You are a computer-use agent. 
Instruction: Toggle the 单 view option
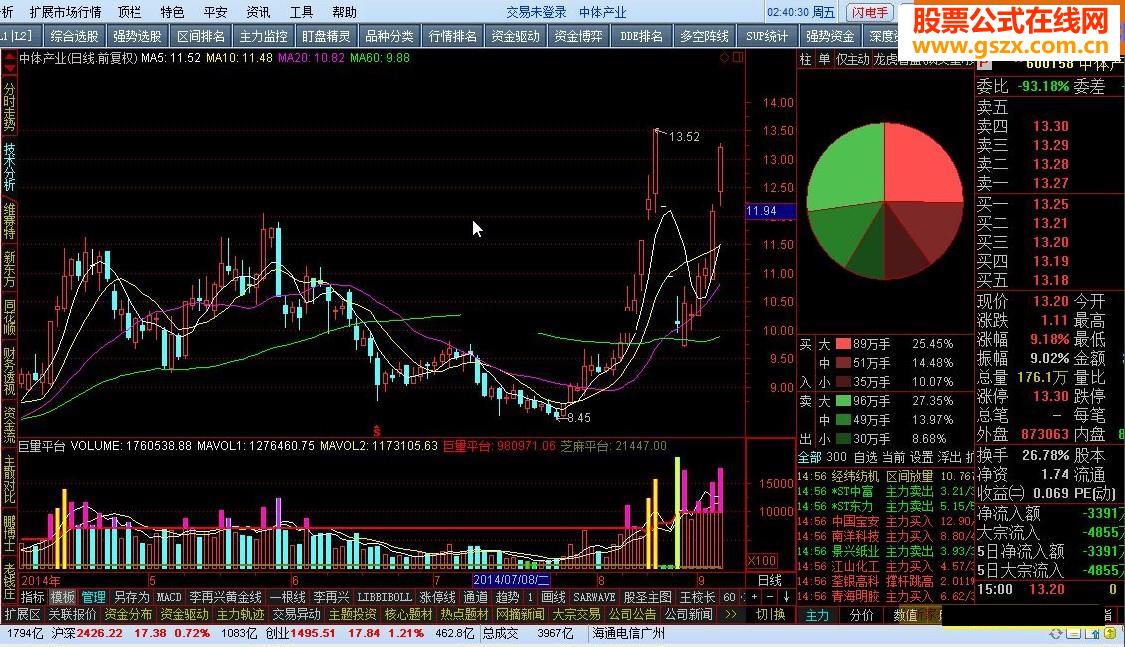pos(824,60)
